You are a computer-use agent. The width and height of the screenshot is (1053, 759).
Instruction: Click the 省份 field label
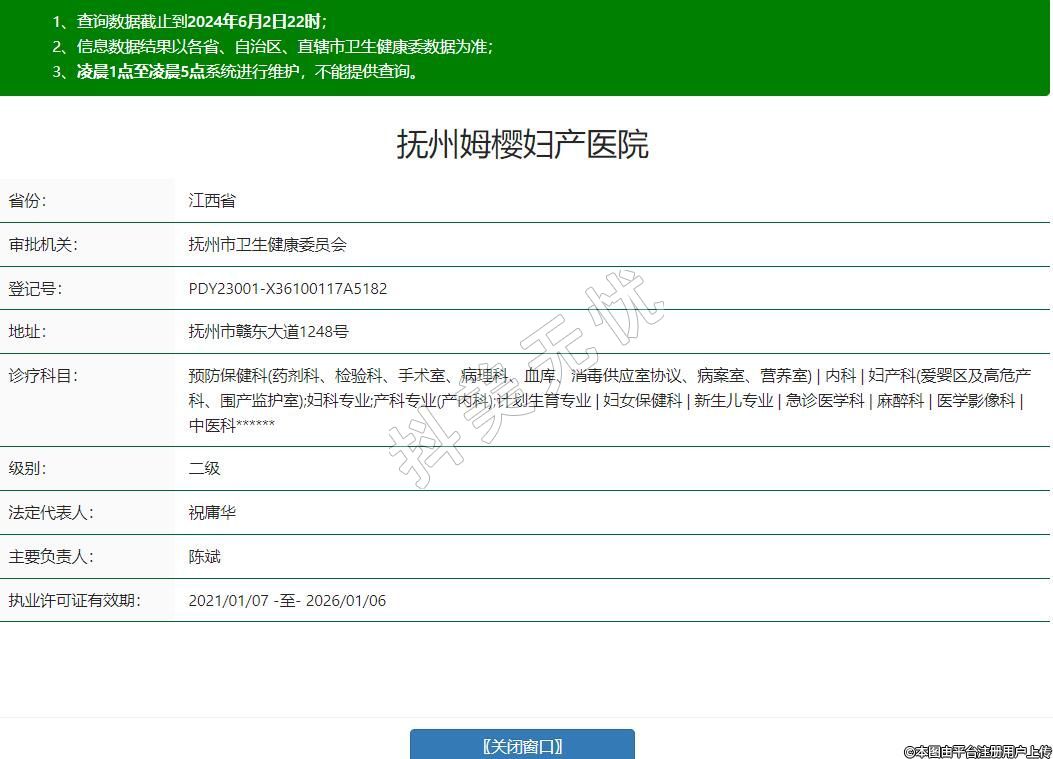click(27, 200)
